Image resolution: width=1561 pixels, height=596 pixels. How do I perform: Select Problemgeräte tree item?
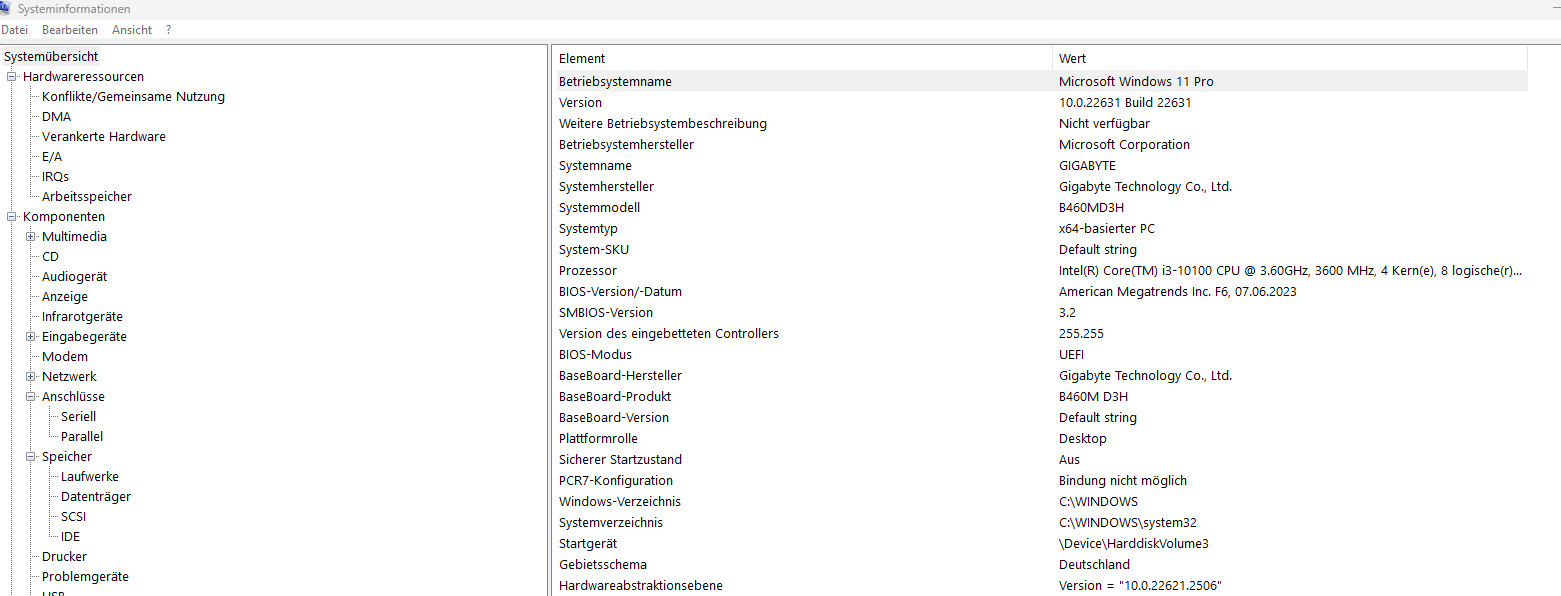tap(85, 577)
